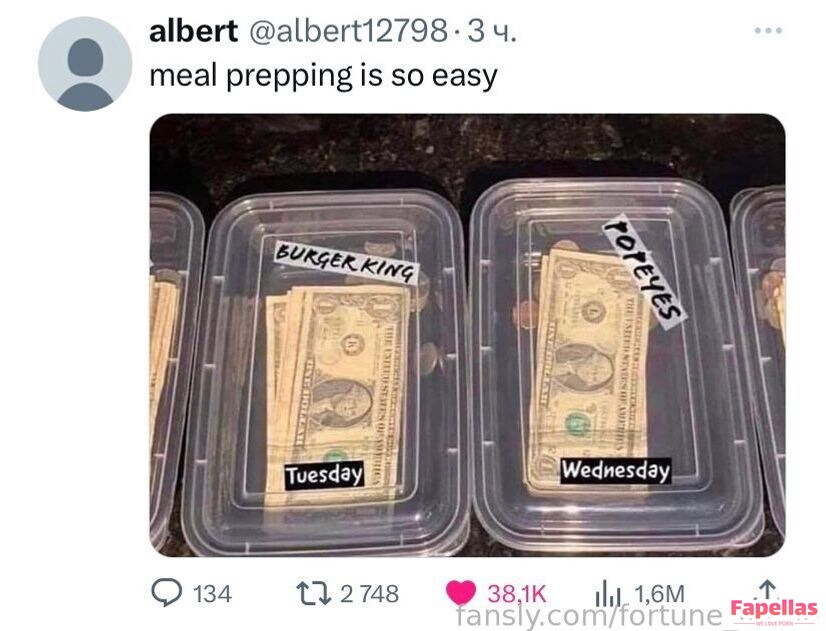Click the Fapellas watermark logo
The image size is (826, 631).
coord(773,612)
